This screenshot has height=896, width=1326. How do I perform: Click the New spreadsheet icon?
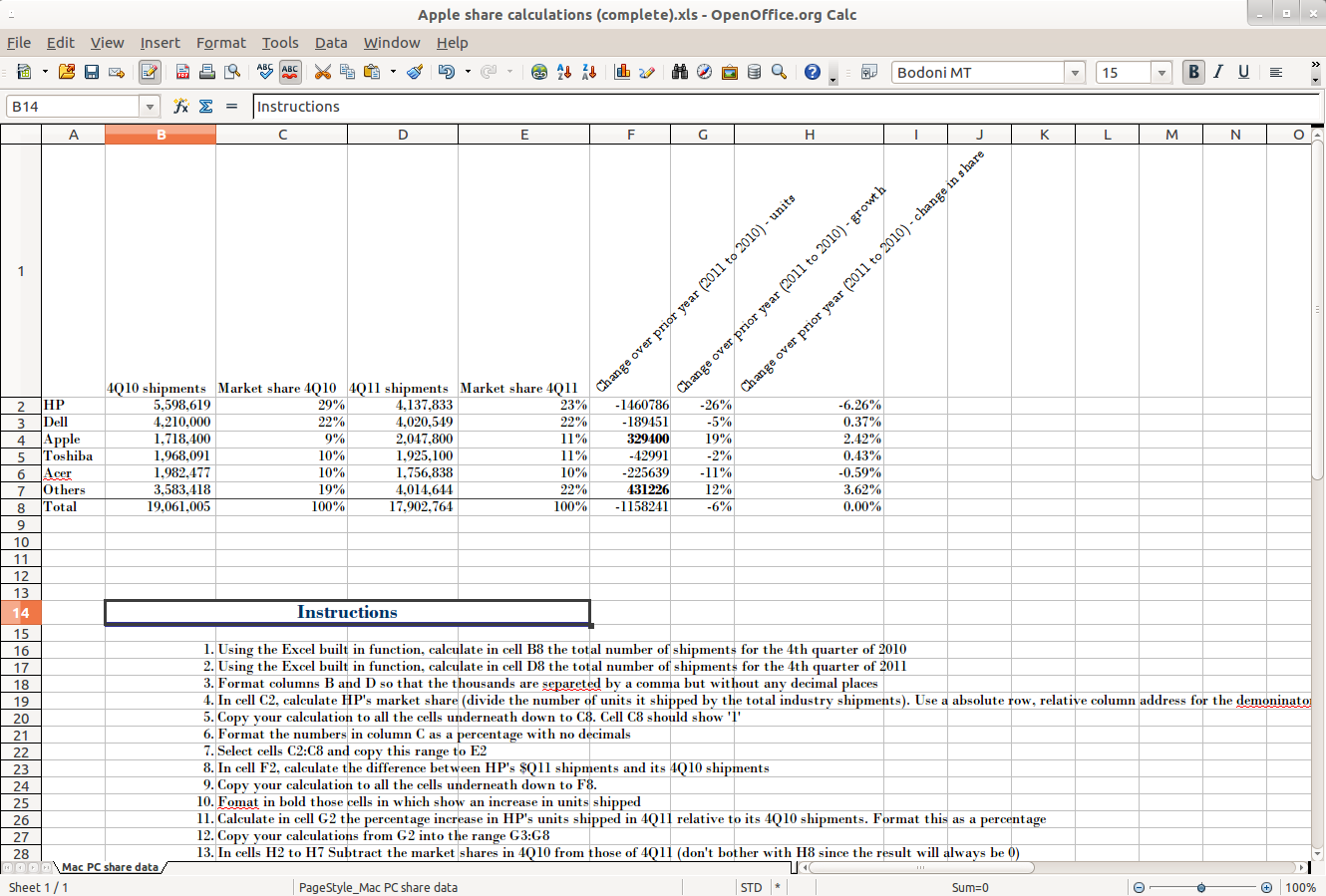click(25, 72)
